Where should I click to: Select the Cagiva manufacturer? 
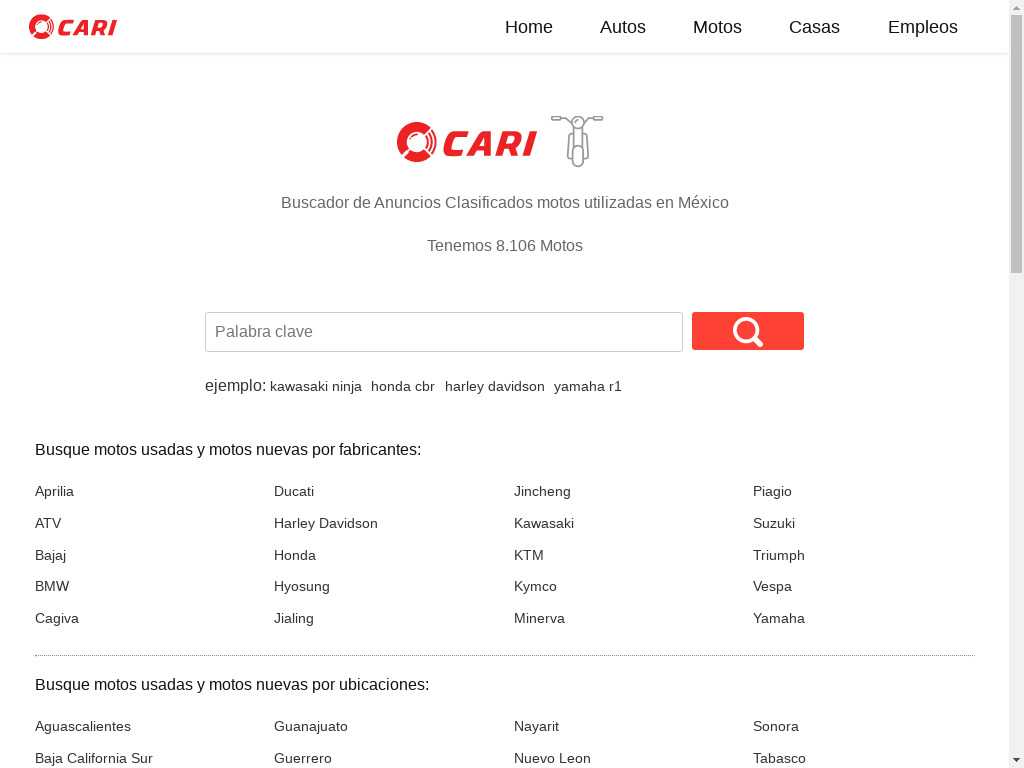click(x=57, y=618)
